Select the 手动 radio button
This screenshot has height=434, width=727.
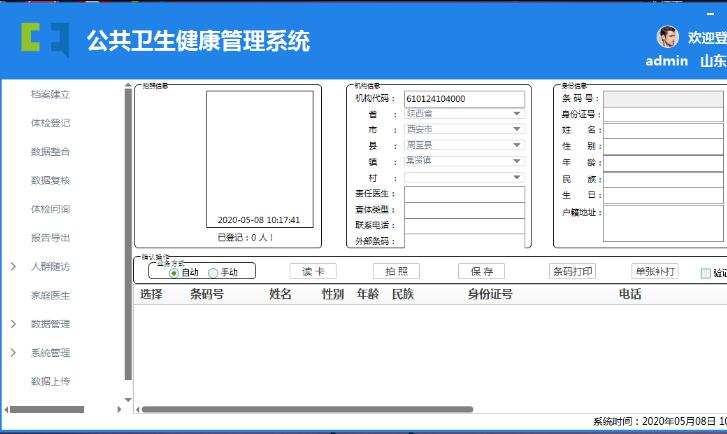[x=213, y=272]
